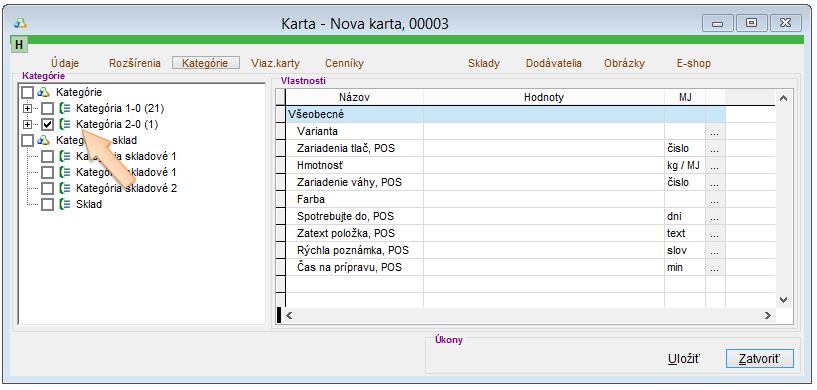
Task: Click the Uložiť button
Action: click(x=684, y=359)
